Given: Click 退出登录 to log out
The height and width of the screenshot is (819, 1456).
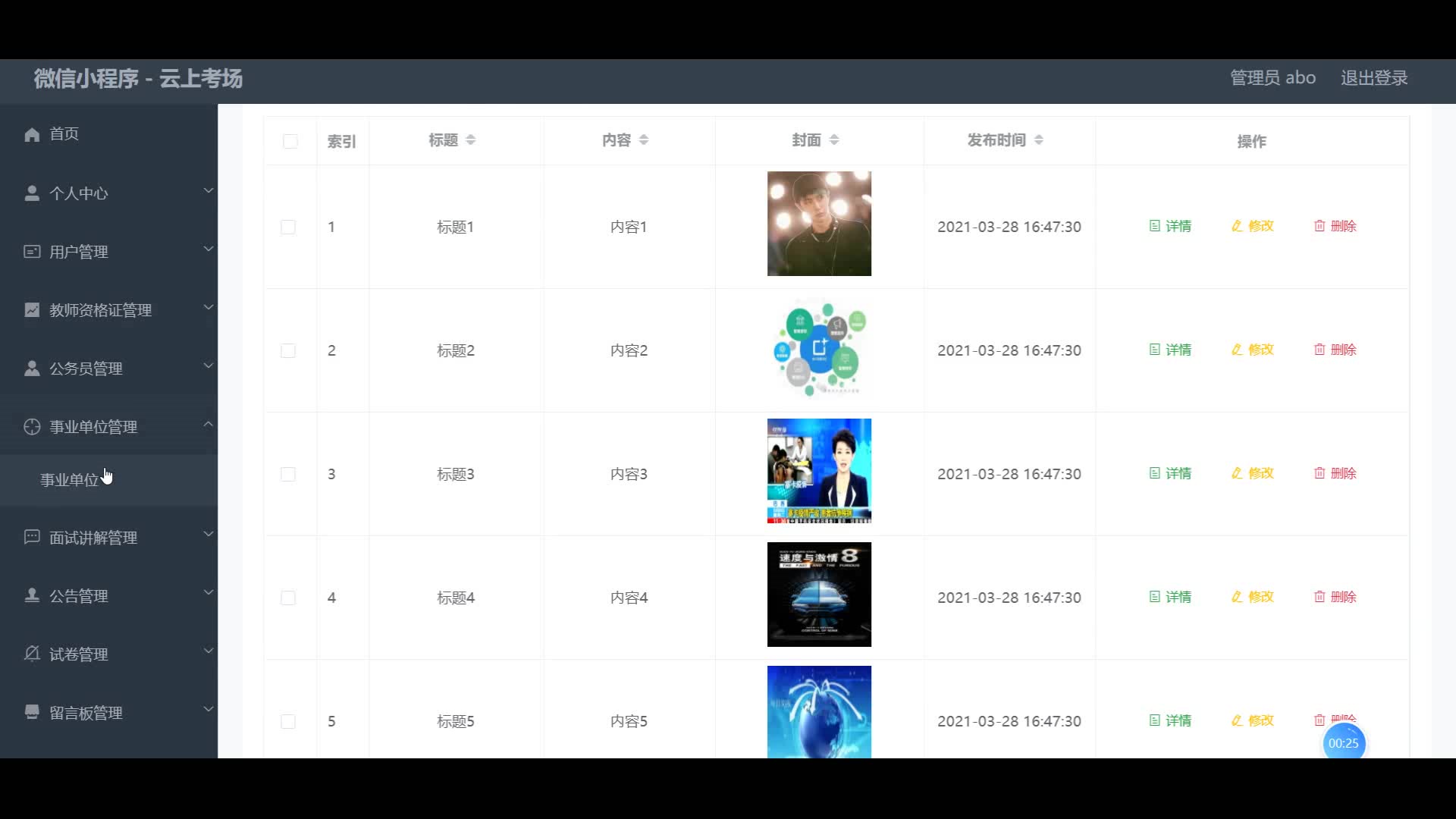Looking at the screenshot, I should (x=1373, y=78).
